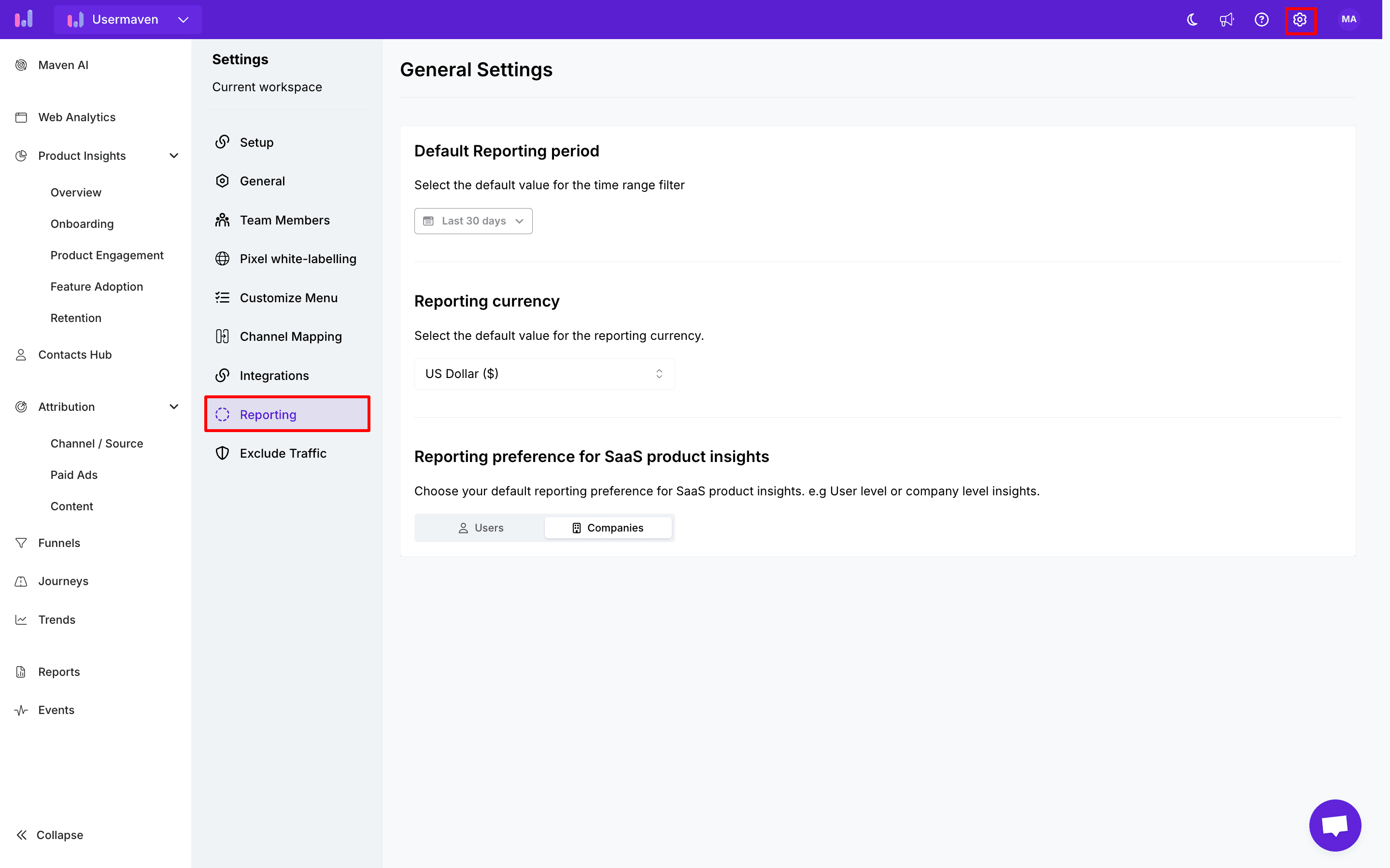The width and height of the screenshot is (1390, 868).
Task: Toggle dark mode via moon icon
Action: pyautogui.click(x=1191, y=19)
